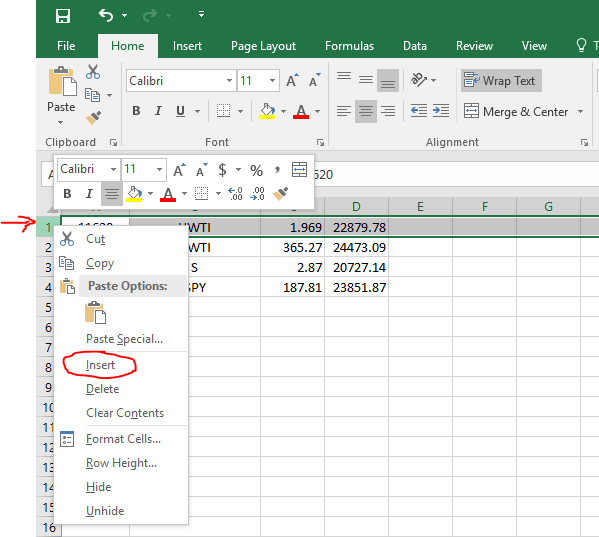This screenshot has height=537, width=599.
Task: Switch to the Page Layout tab
Action: click(x=263, y=46)
